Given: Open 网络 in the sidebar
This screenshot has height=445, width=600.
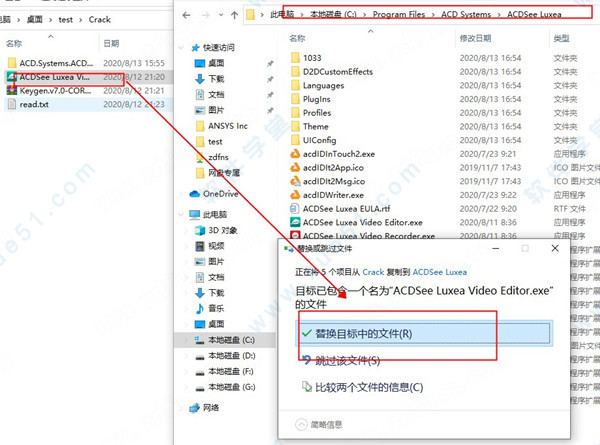Looking at the screenshot, I should point(211,408).
